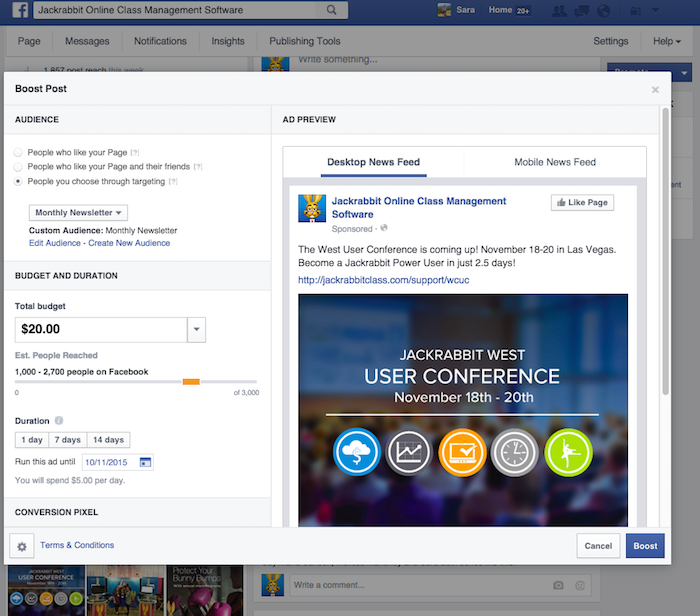Image resolution: width=700 pixels, height=616 pixels.
Task: Click the Duration info icon
Action: pos(59,421)
